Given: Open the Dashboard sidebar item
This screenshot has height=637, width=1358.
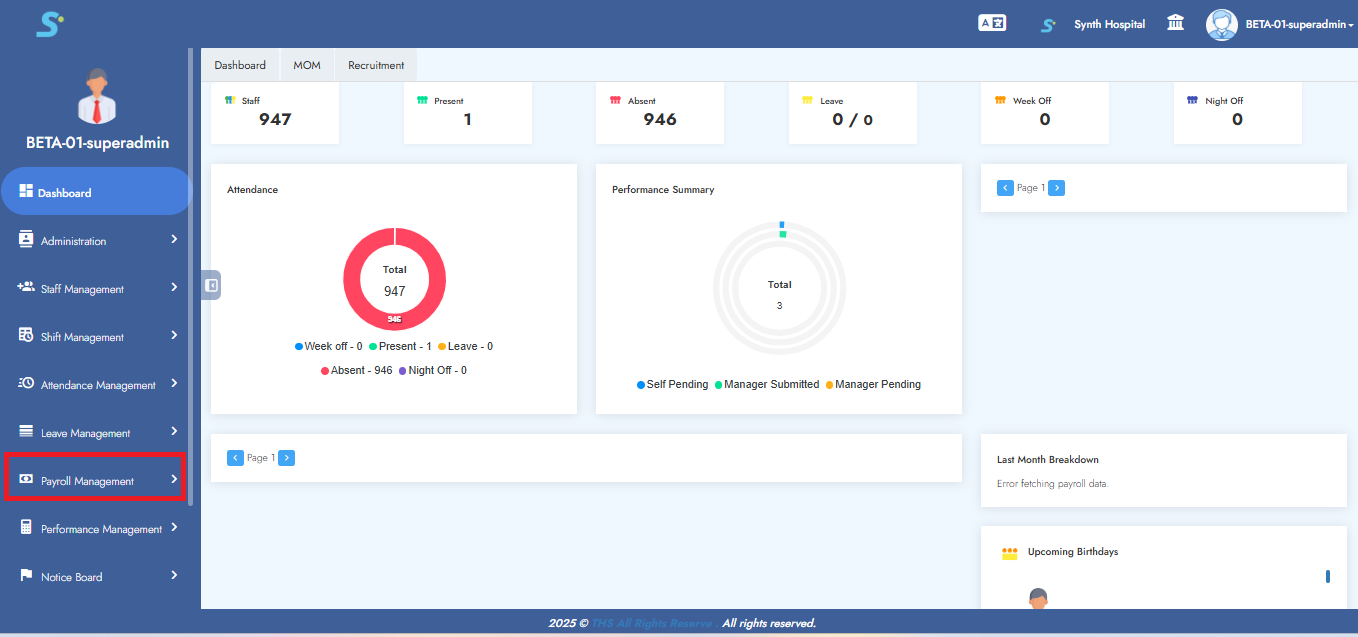Looking at the screenshot, I should [x=65, y=193].
